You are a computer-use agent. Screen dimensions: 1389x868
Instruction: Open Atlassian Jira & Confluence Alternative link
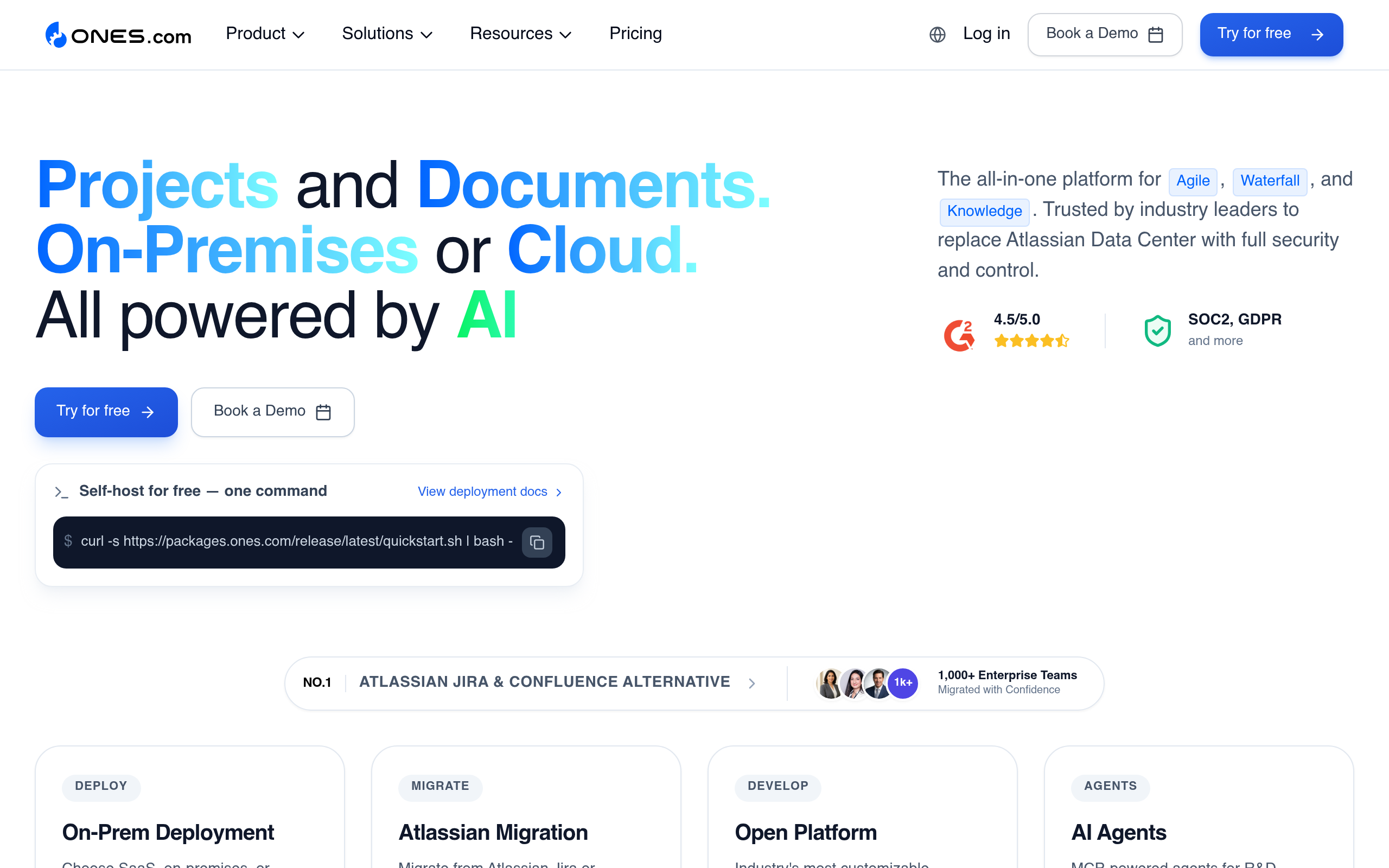click(x=544, y=682)
